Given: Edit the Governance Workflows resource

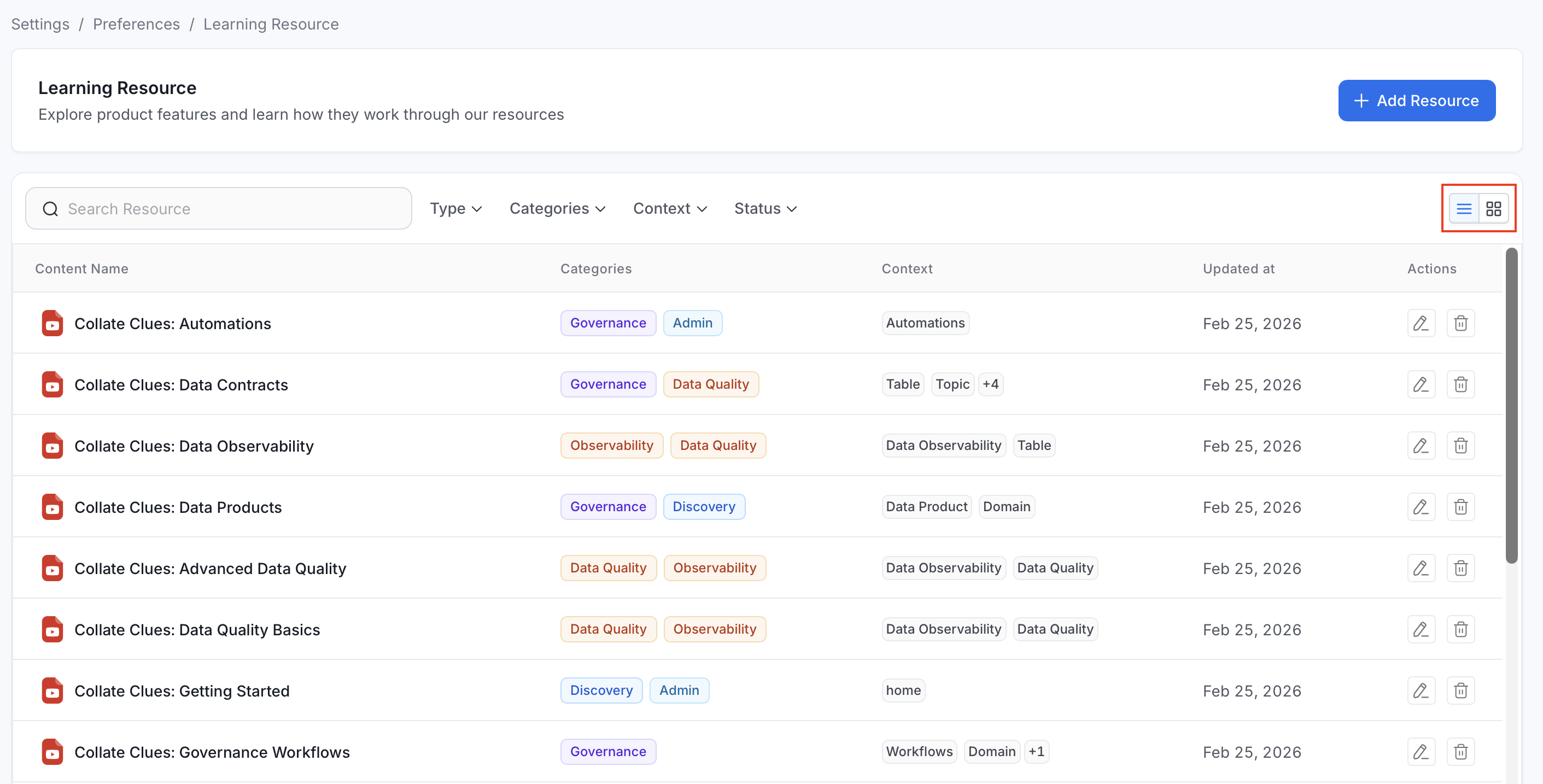Looking at the screenshot, I should (1421, 752).
